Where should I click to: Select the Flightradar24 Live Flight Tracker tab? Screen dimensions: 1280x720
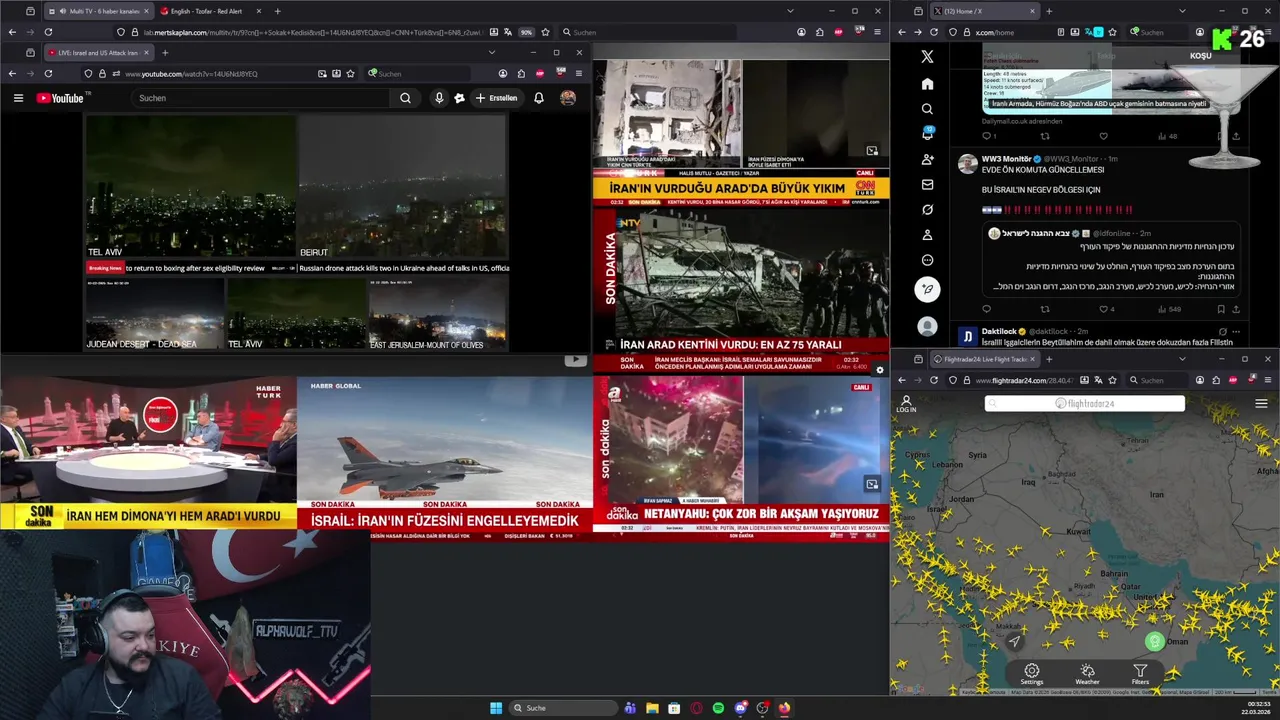(x=986, y=359)
